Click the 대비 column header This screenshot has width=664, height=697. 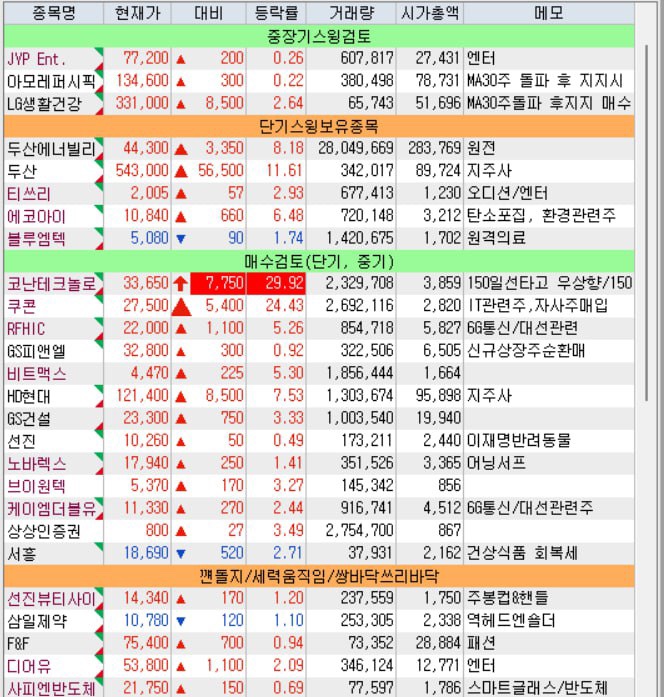(x=208, y=13)
